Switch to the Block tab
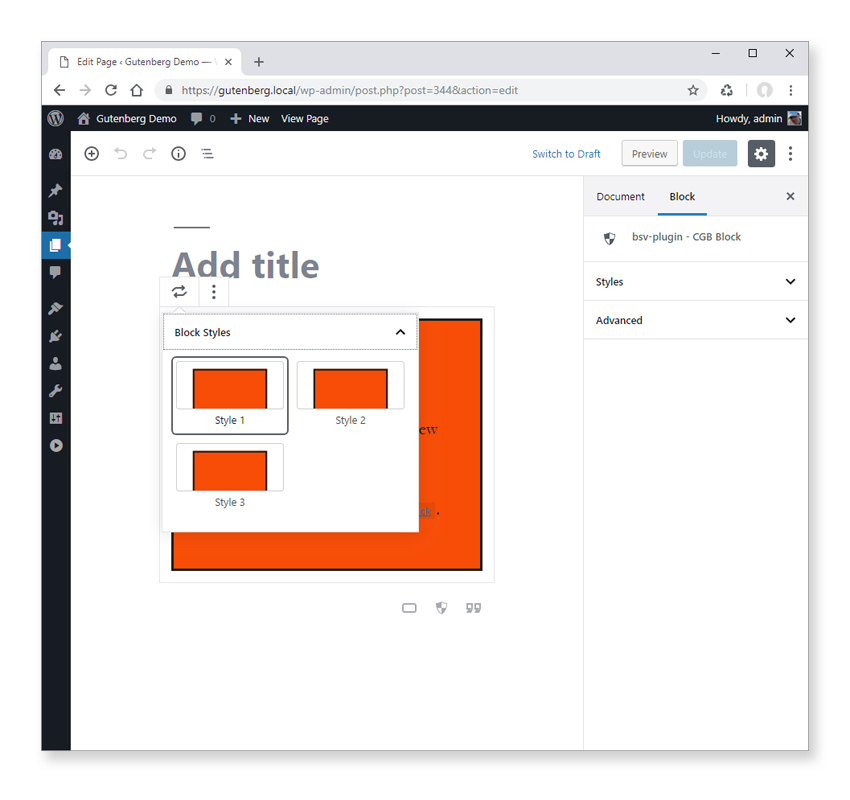 [682, 196]
